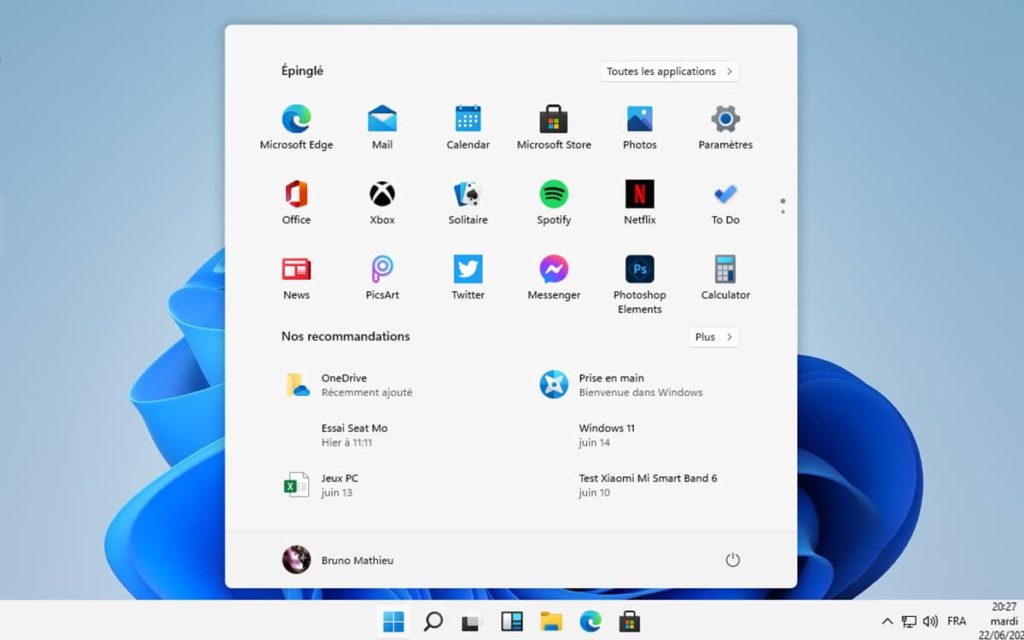The height and width of the screenshot is (640, 1024).
Task: Open the Twitter app
Action: tap(468, 278)
